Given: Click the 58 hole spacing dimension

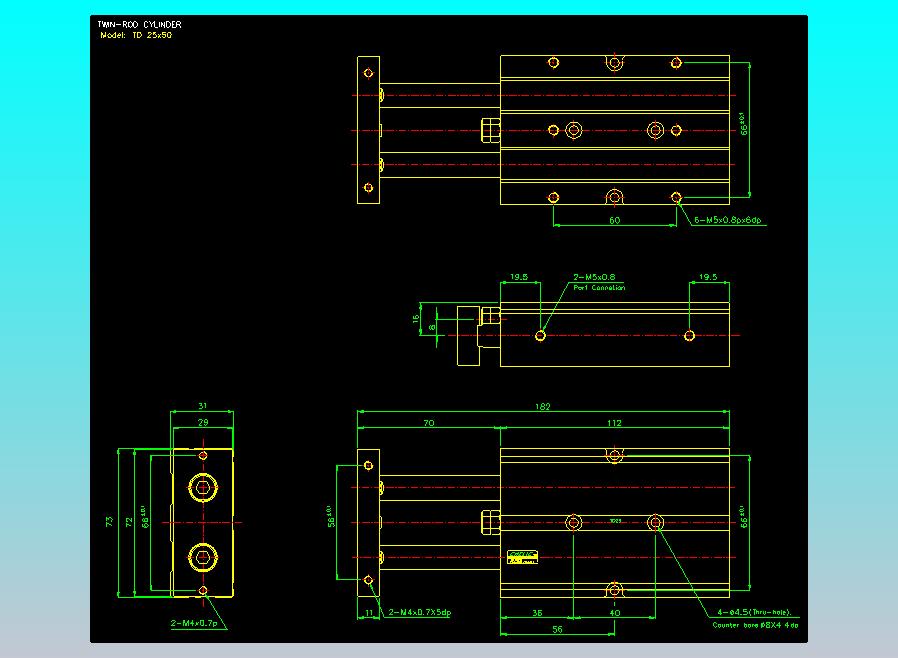Looking at the screenshot, I should click(x=330, y=517).
